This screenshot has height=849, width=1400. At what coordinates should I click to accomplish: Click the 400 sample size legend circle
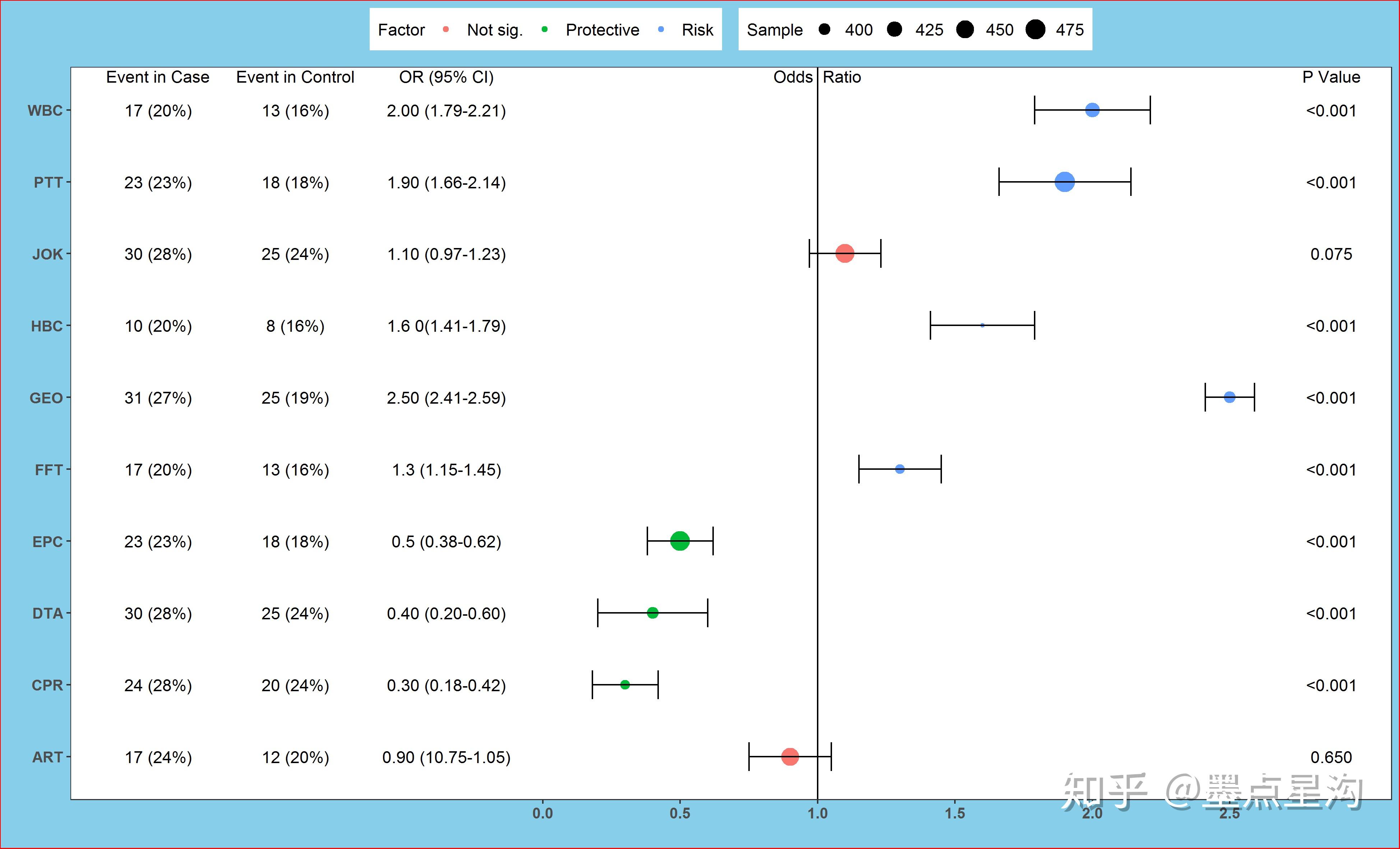[x=824, y=29]
